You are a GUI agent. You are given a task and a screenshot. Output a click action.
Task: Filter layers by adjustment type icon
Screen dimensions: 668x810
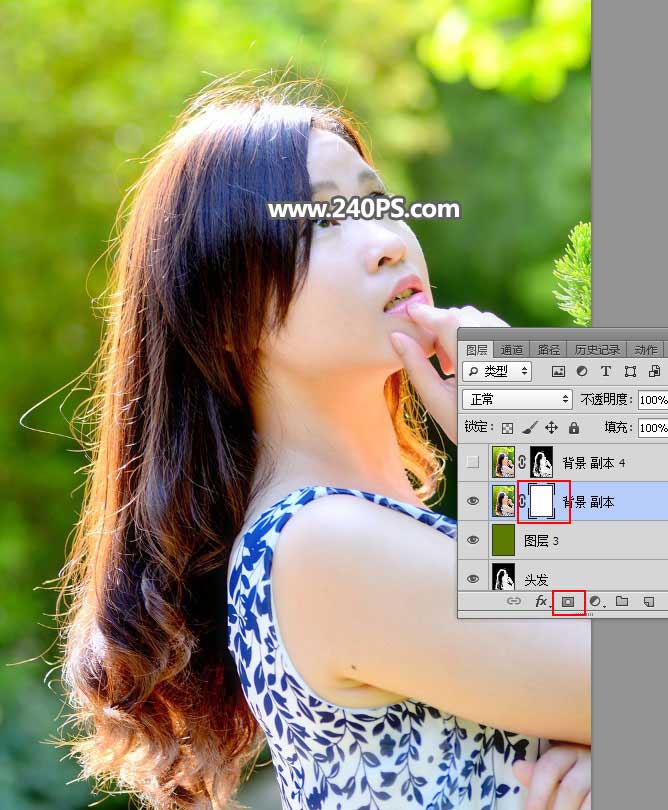pyautogui.click(x=581, y=371)
